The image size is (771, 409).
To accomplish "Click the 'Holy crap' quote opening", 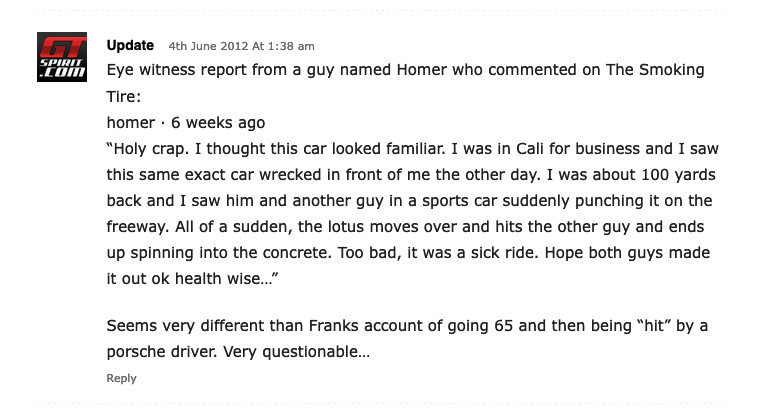I will point(148,149).
